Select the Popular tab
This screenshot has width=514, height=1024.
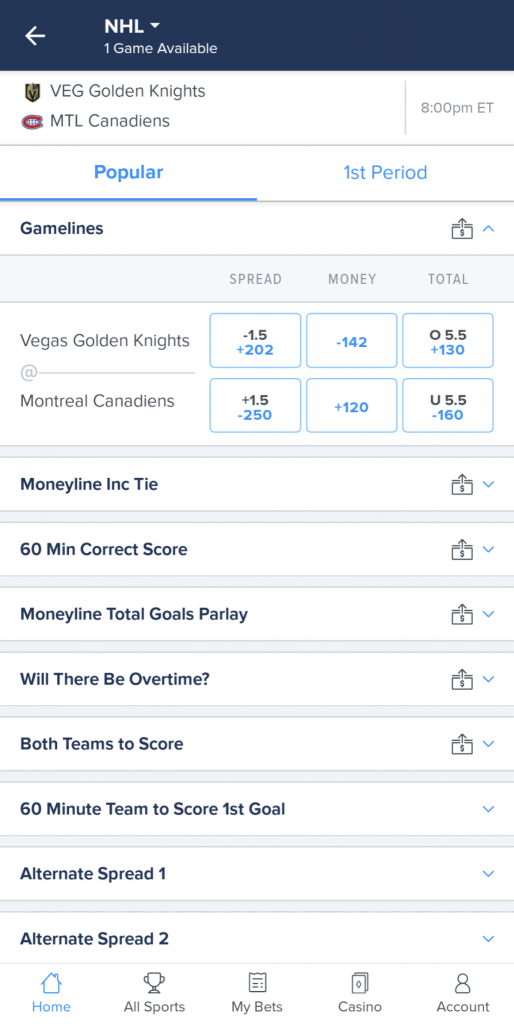point(129,172)
